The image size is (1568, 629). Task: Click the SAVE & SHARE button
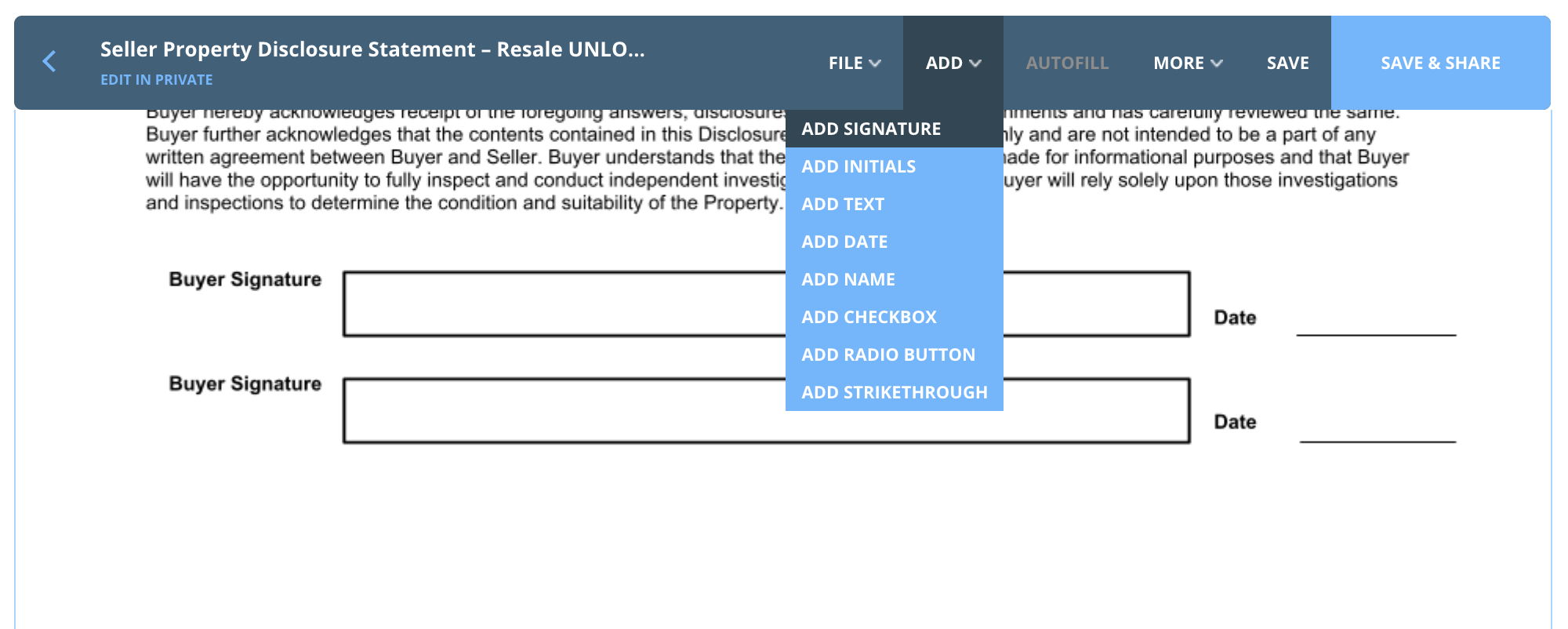pyautogui.click(x=1440, y=63)
